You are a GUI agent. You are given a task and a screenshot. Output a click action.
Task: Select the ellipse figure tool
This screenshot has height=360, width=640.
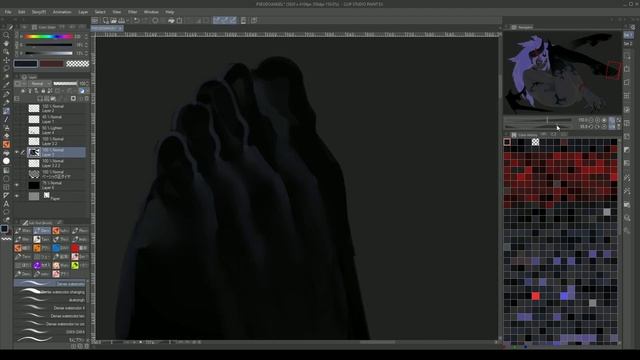coord(6,178)
